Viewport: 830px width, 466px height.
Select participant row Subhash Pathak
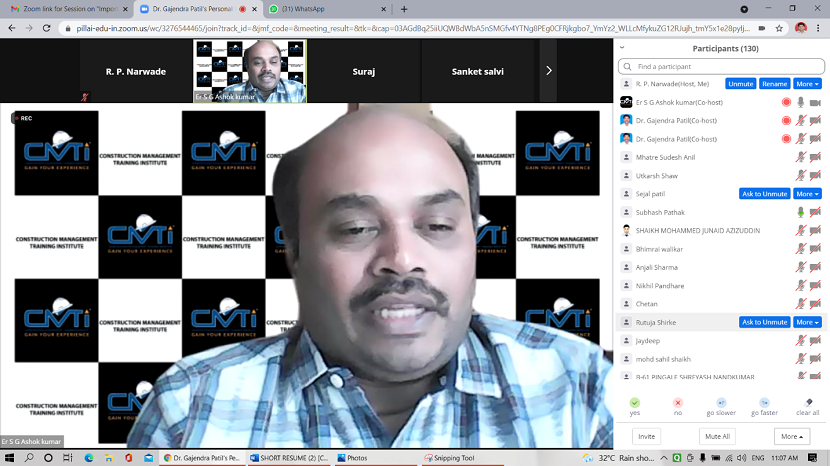pyautogui.click(x=721, y=212)
